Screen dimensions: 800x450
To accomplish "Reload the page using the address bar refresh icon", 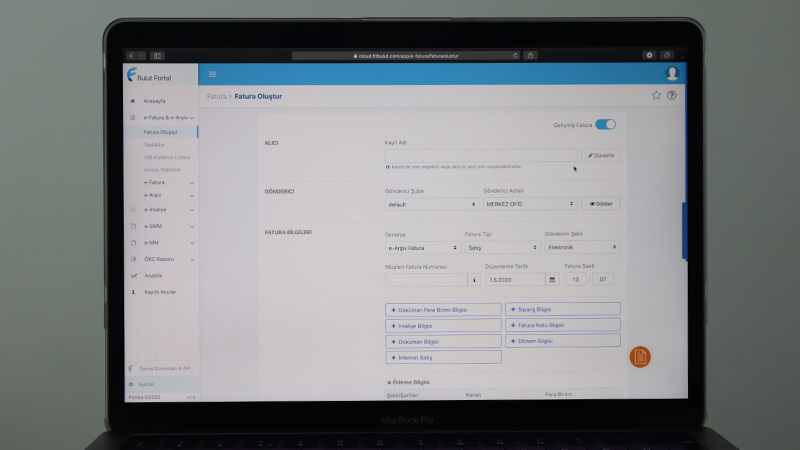I will [515, 56].
